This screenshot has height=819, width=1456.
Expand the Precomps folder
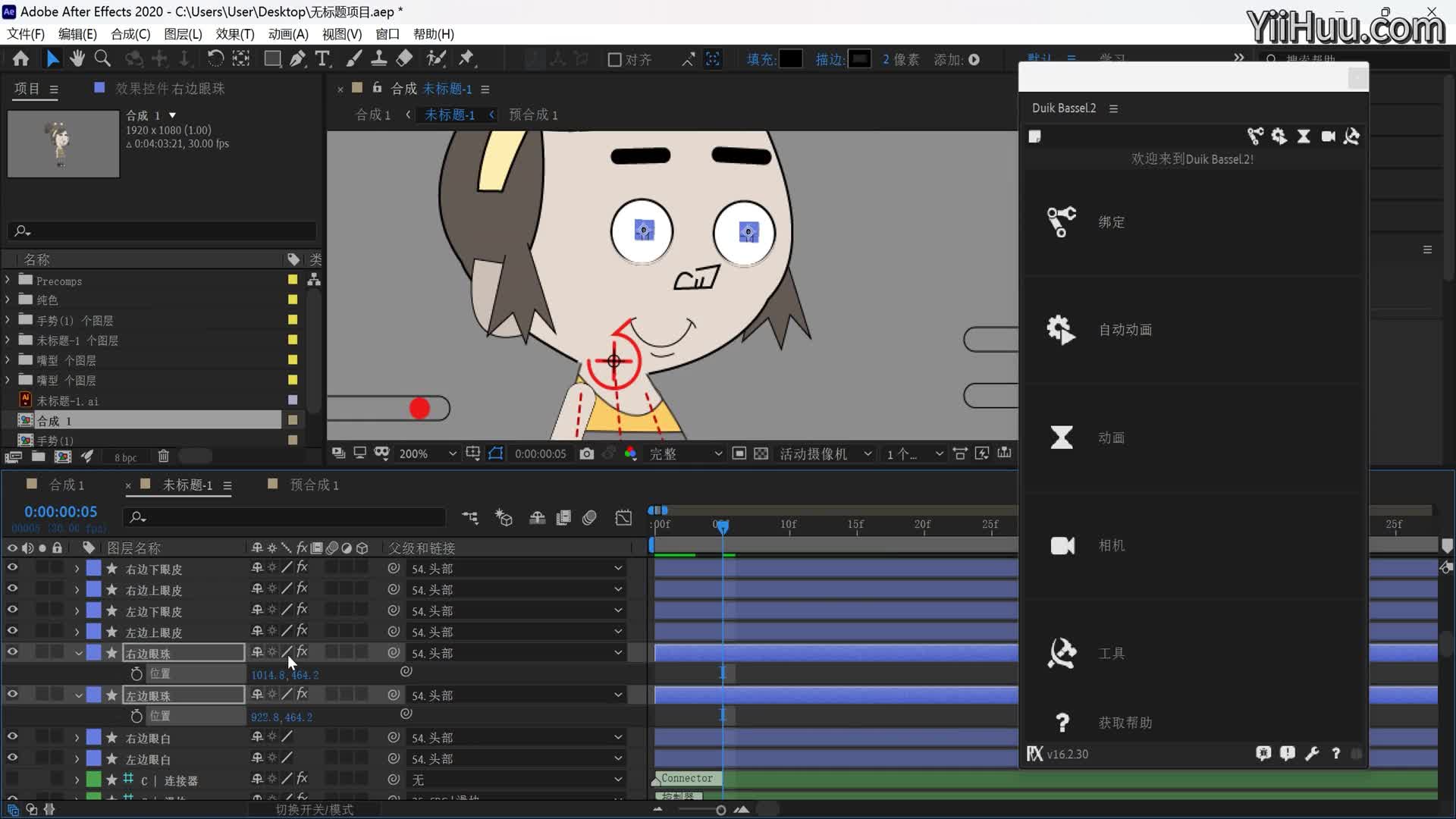(8, 280)
